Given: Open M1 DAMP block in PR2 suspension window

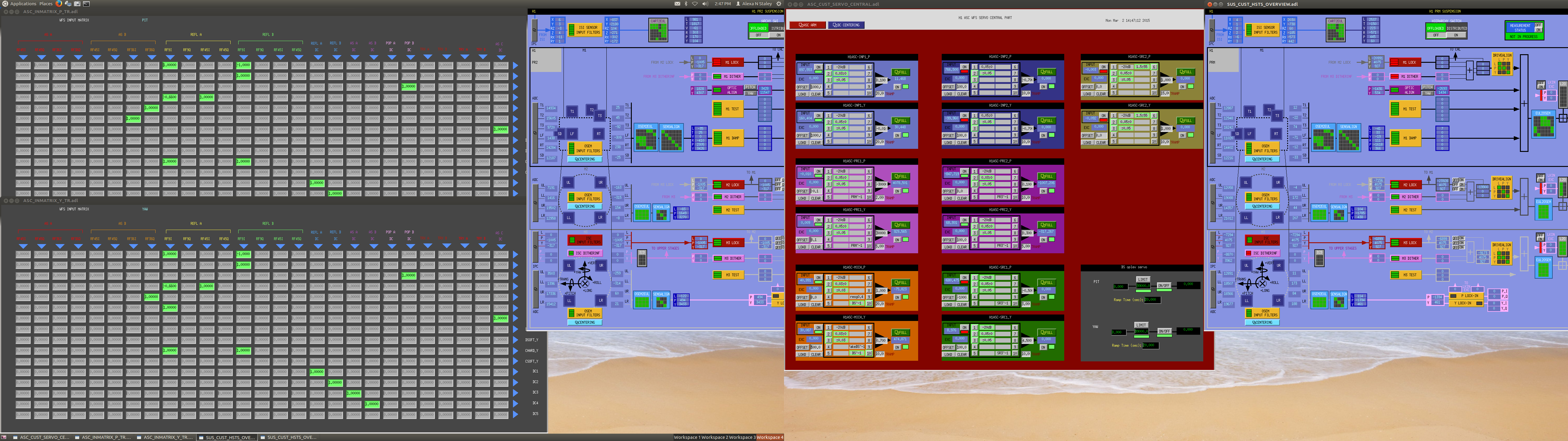Looking at the screenshot, I should [728, 138].
